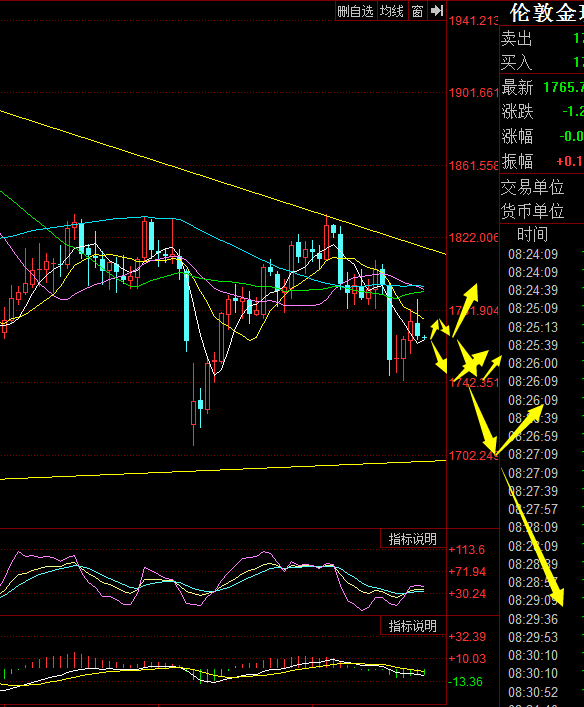Click the collapse-panel arrow icon
This screenshot has width=584, height=707.
coord(437,11)
